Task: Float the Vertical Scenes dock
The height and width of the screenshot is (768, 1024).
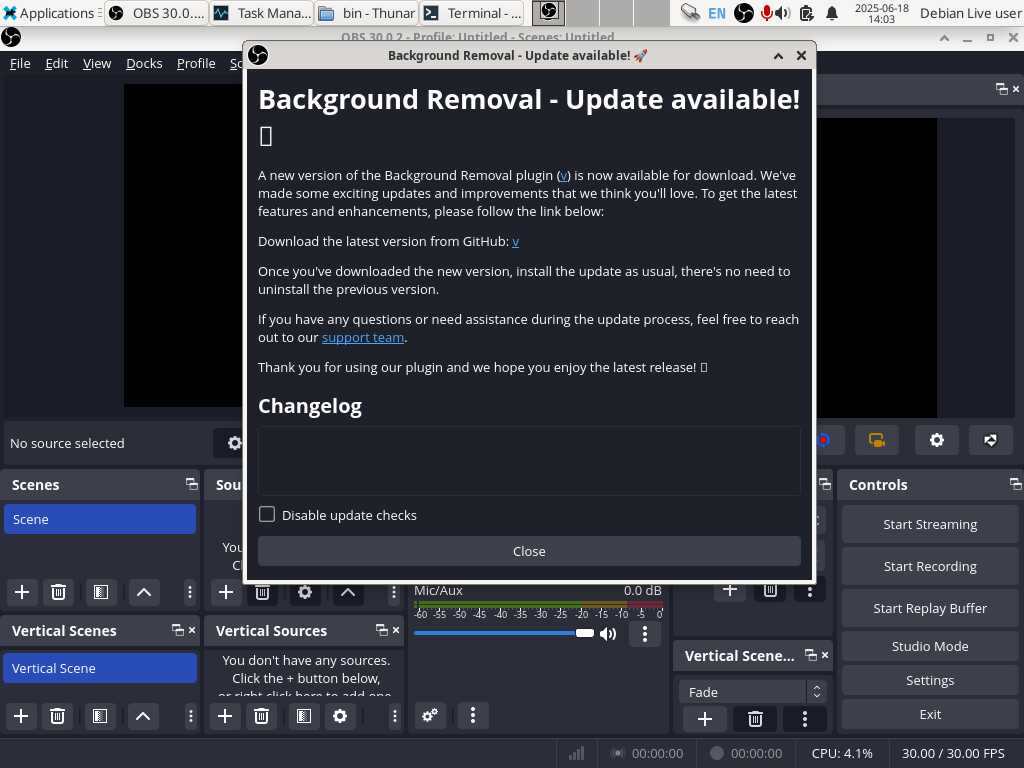Action: coord(178,630)
